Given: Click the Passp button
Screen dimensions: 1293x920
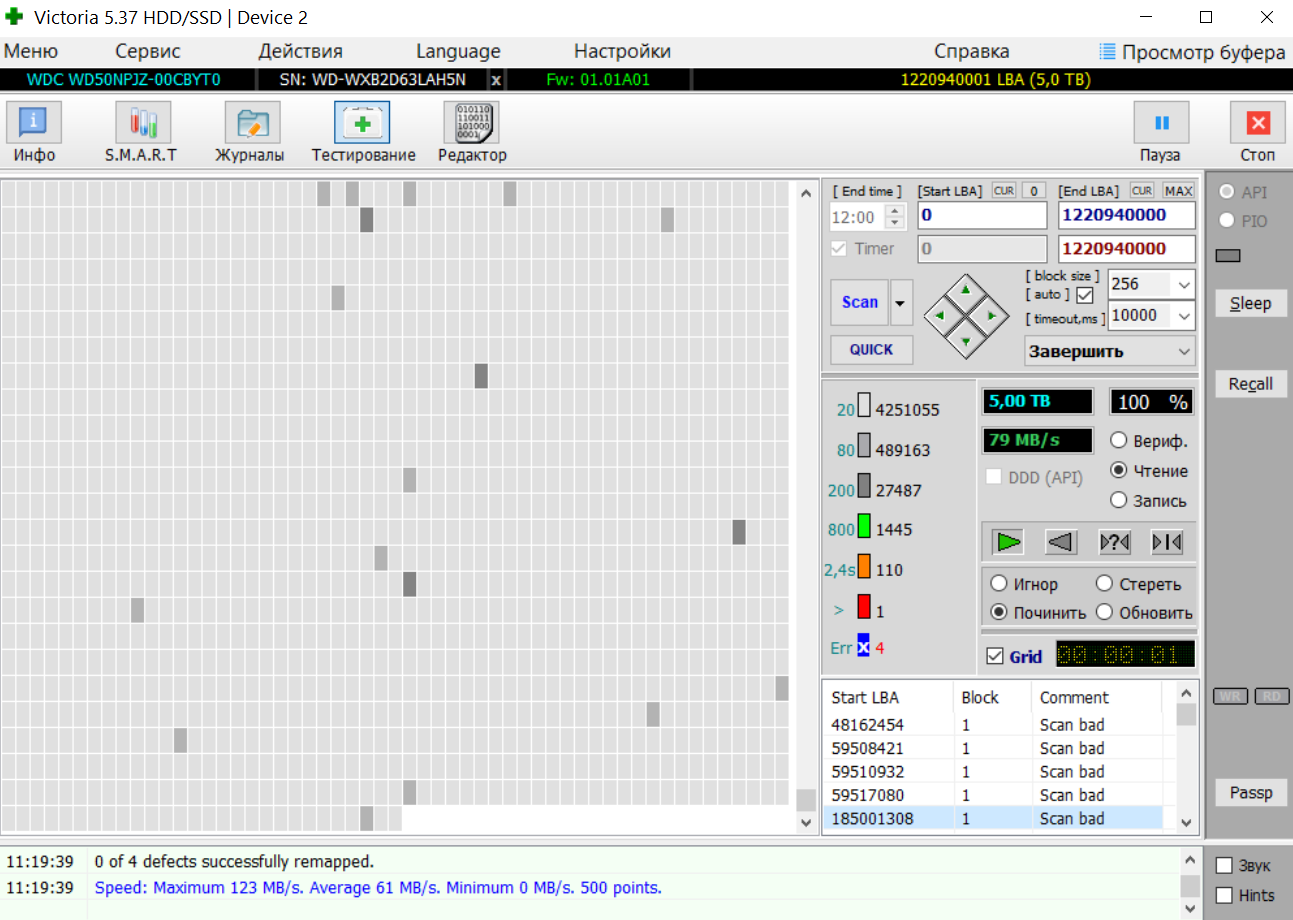Looking at the screenshot, I should click(1250, 793).
